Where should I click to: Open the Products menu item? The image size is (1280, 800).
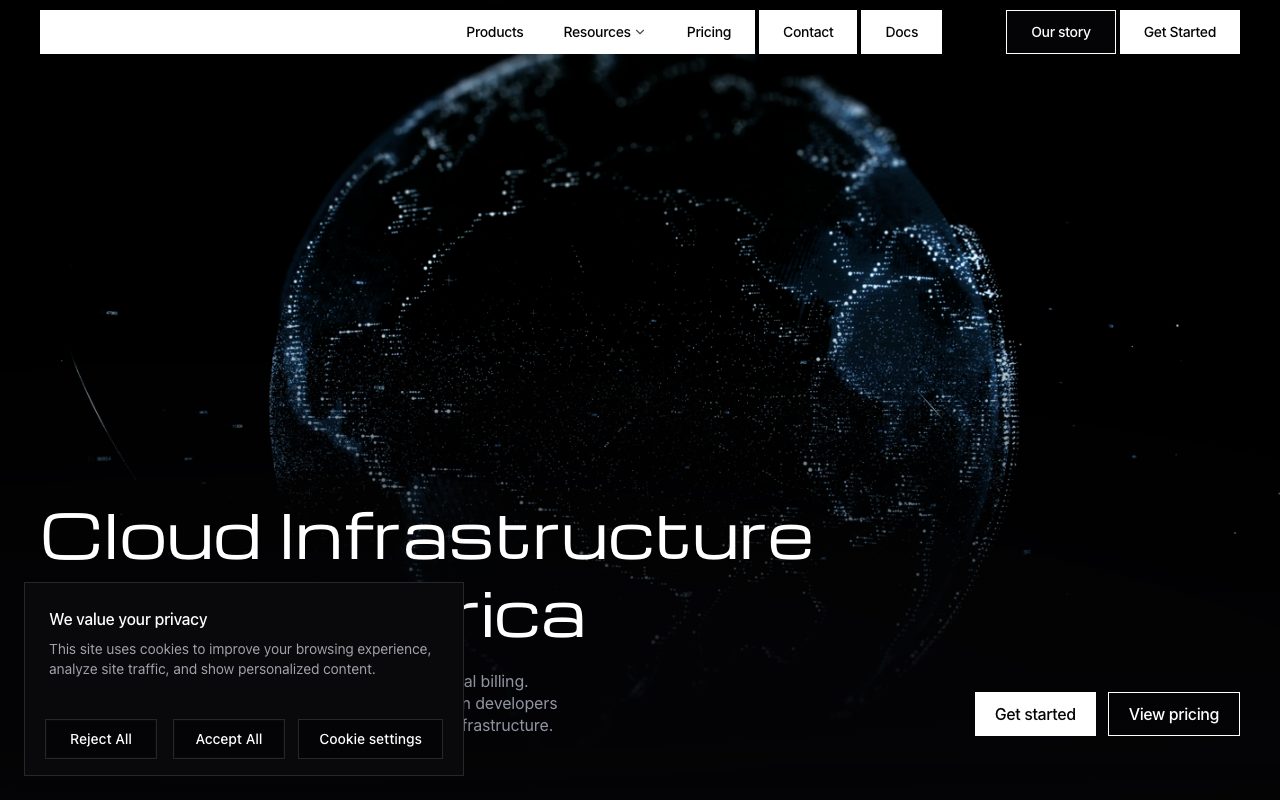494,32
